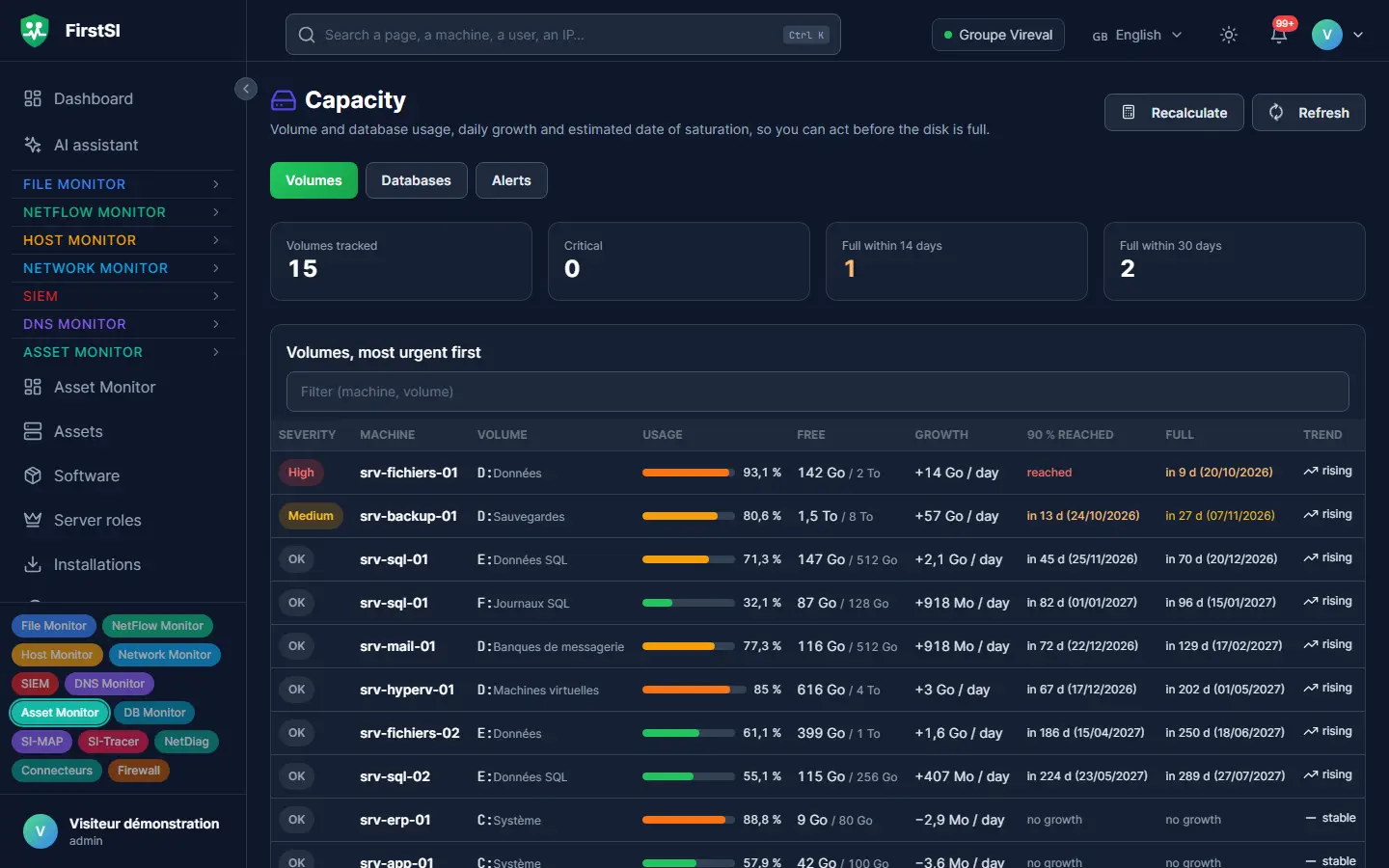Image resolution: width=1389 pixels, height=868 pixels.
Task: Open notifications bell icon
Action: [x=1279, y=35]
